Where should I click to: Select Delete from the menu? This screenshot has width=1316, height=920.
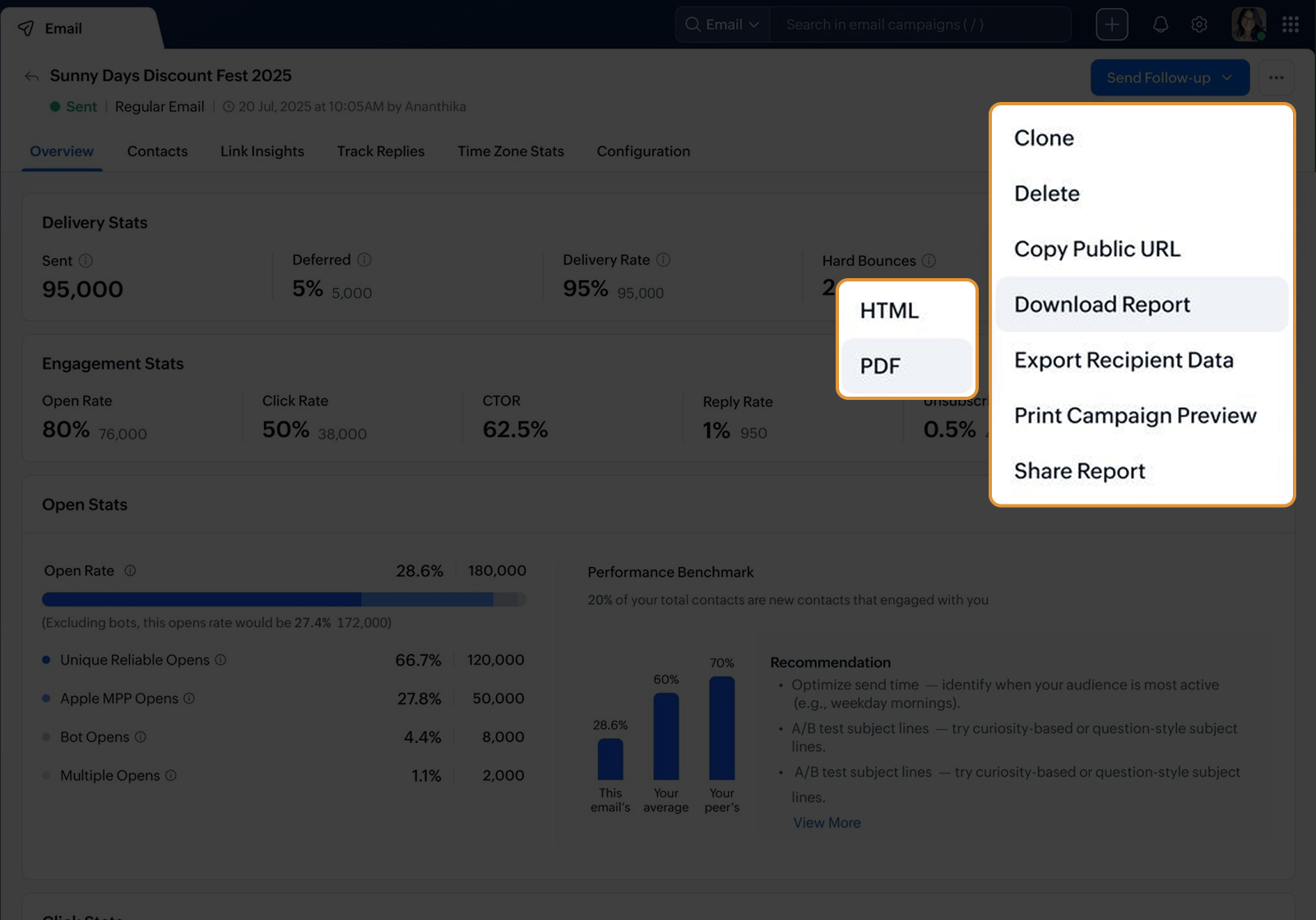pos(1142,193)
